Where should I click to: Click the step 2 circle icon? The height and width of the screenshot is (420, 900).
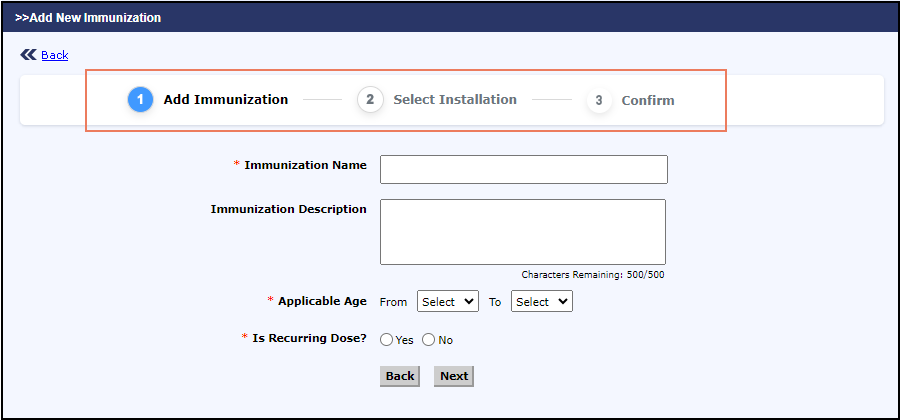coord(370,100)
